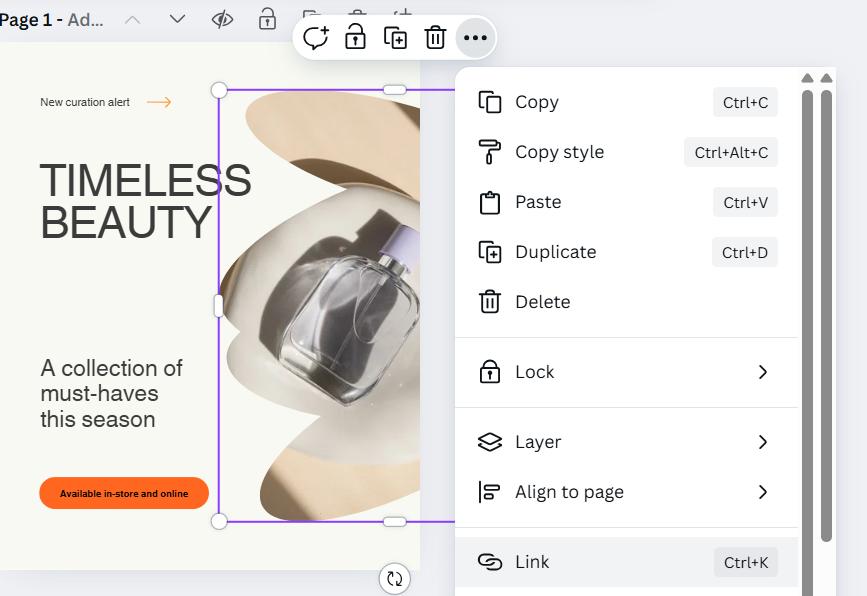Click the lock icon in floating toolbar
Screen dimensions: 867x596
click(355, 38)
